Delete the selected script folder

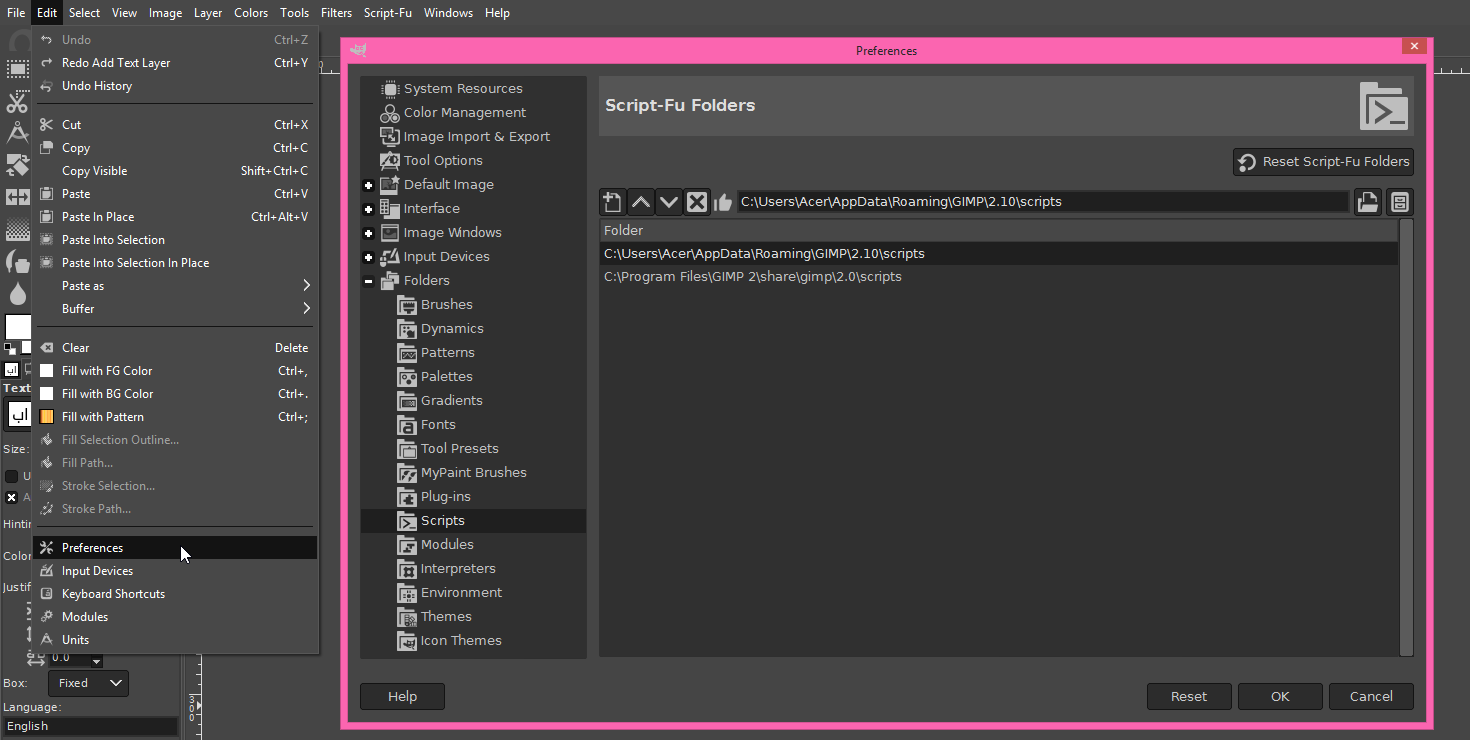click(x=696, y=202)
